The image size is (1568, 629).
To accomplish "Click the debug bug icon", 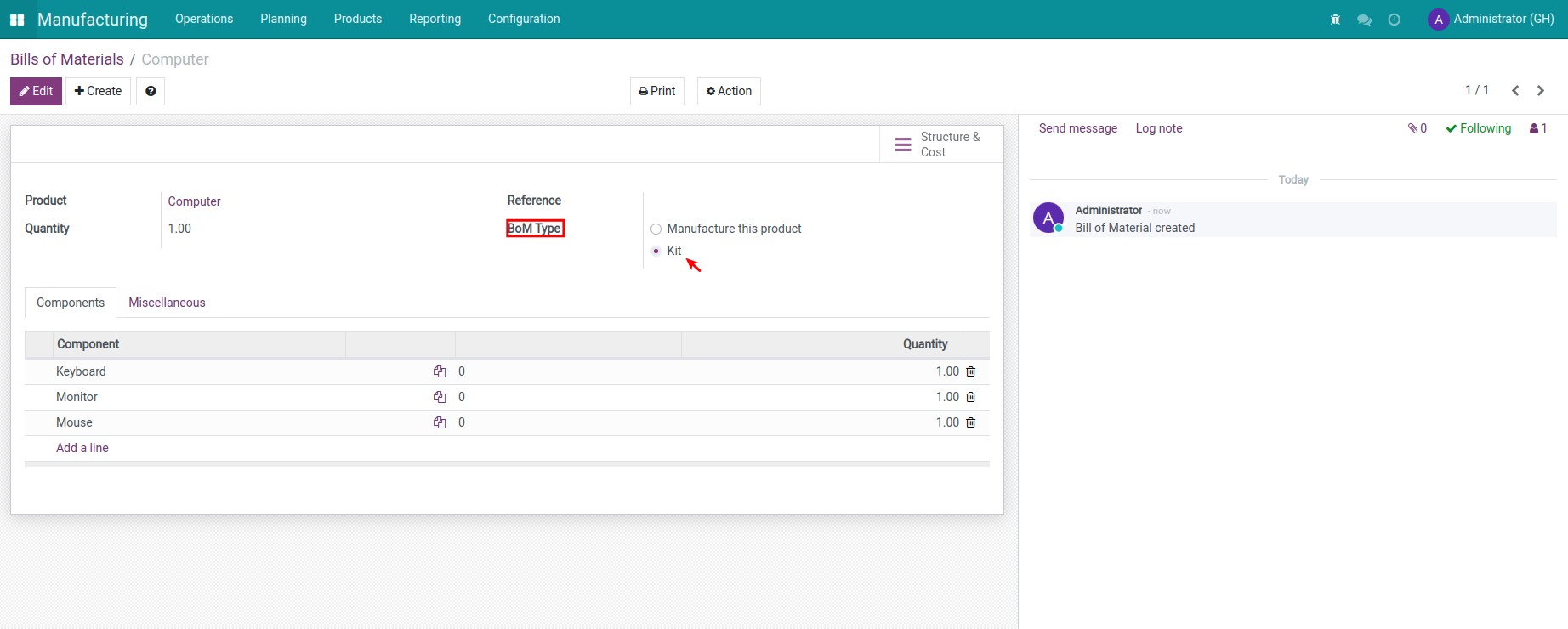I will pyautogui.click(x=1335, y=20).
